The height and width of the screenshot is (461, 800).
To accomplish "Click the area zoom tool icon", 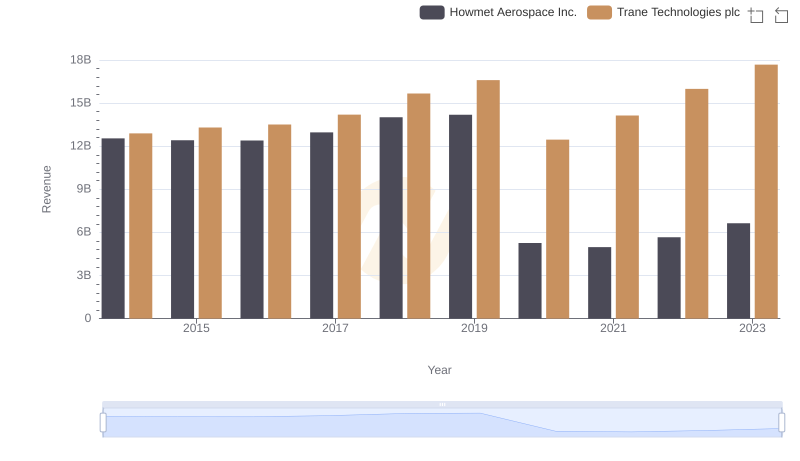I will tap(756, 15).
